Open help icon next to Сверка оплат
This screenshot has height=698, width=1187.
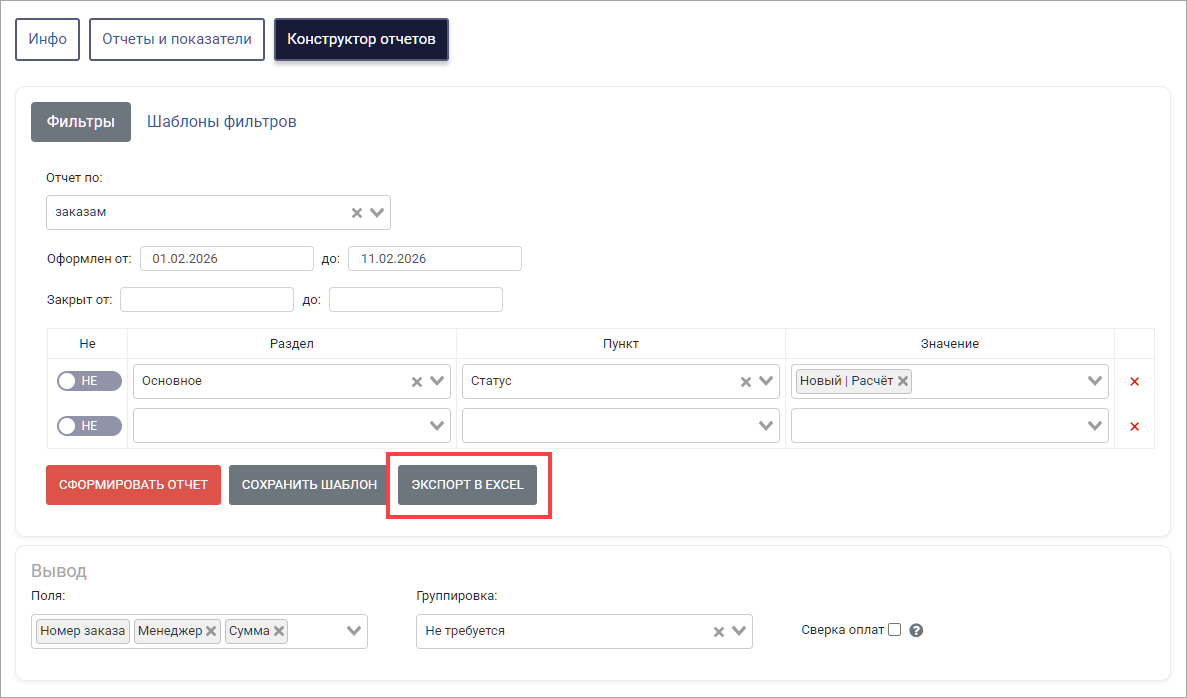915,631
